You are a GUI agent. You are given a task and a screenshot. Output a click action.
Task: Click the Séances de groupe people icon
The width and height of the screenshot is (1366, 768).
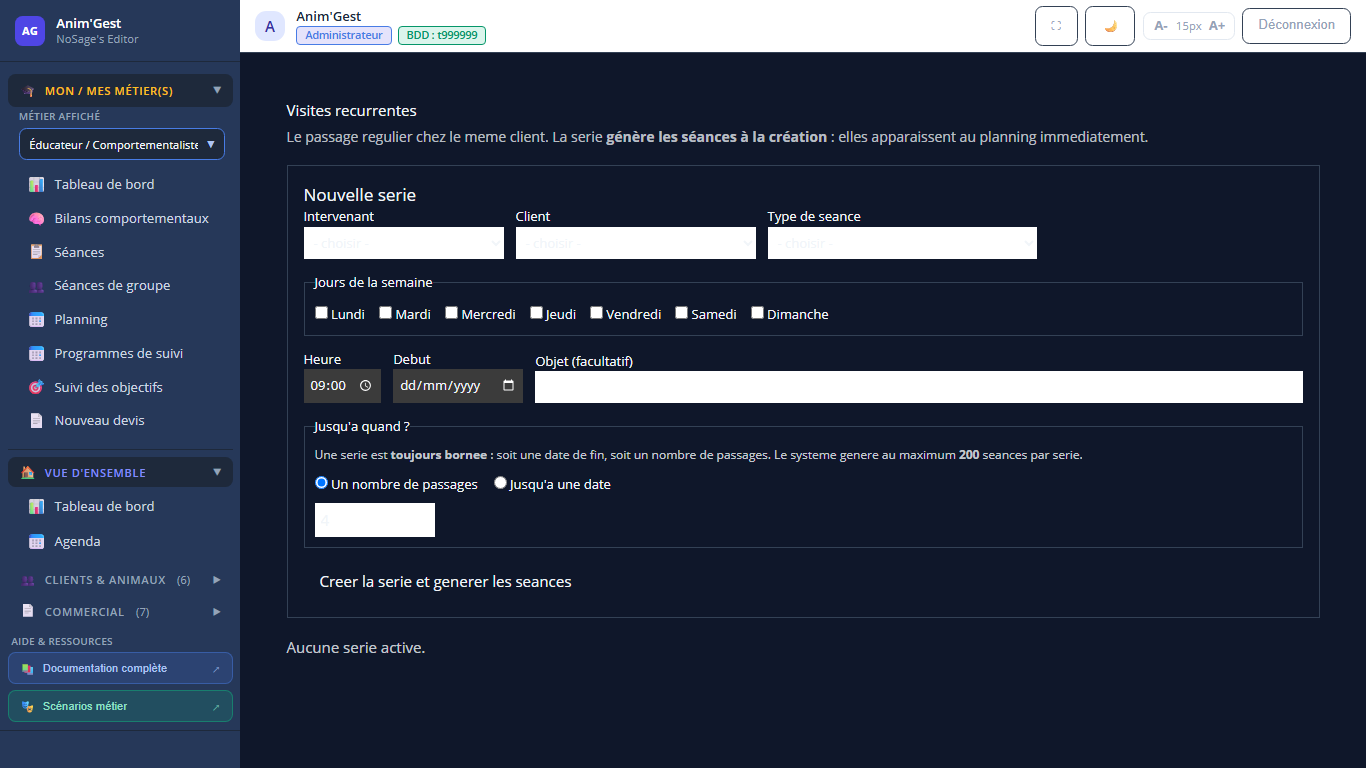pyautogui.click(x=37, y=286)
